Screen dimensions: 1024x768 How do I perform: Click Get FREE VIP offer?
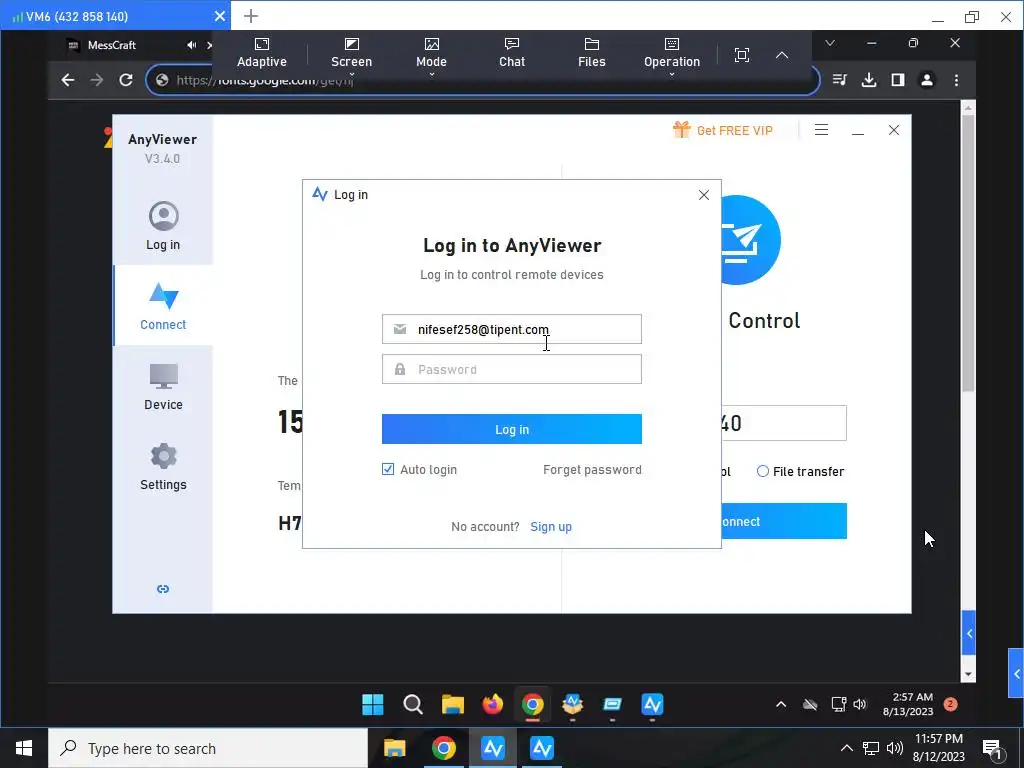coord(723,130)
